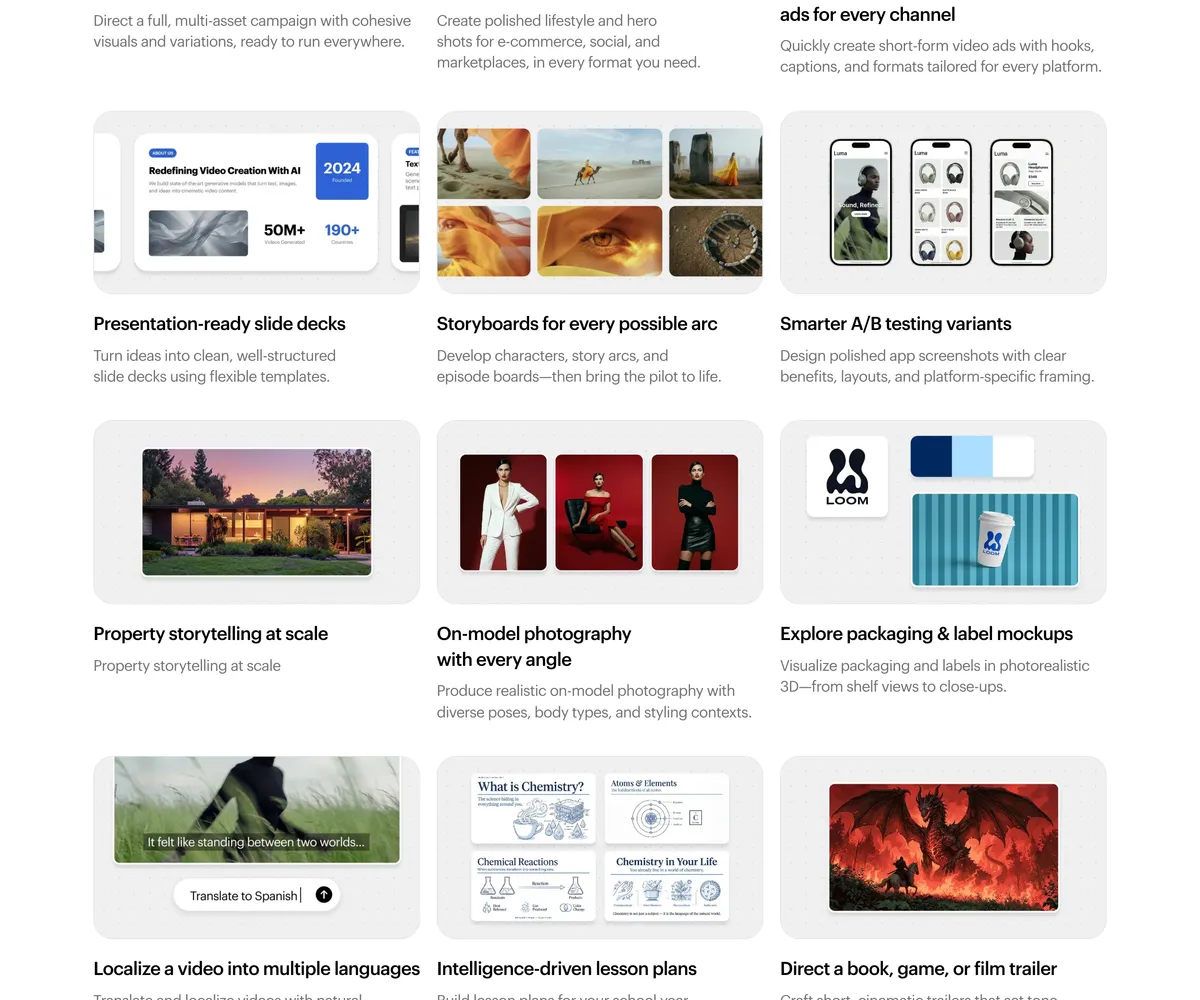Open Smarter A/B testing variants heading

(x=896, y=324)
